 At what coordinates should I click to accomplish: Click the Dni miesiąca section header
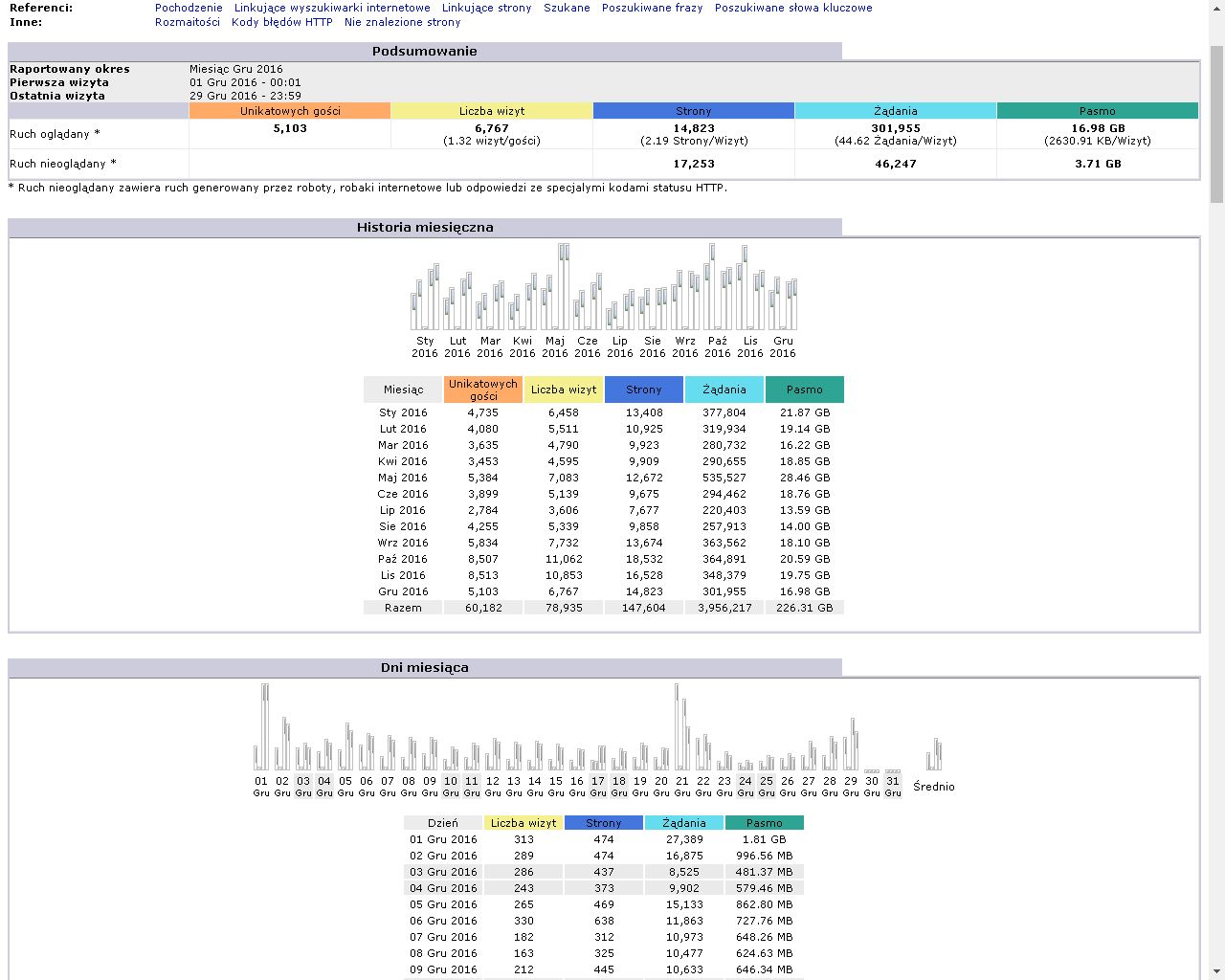(425, 667)
